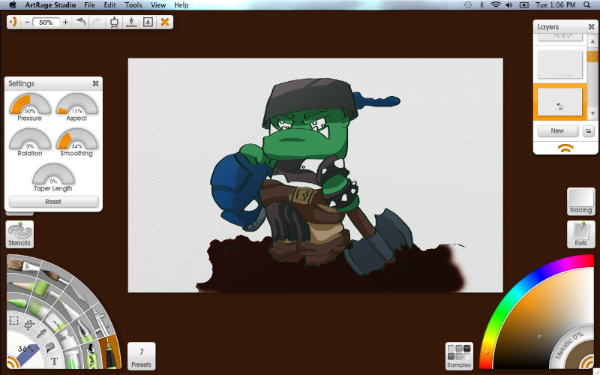
Task: Select the selection rectangle tool
Action: (14, 320)
